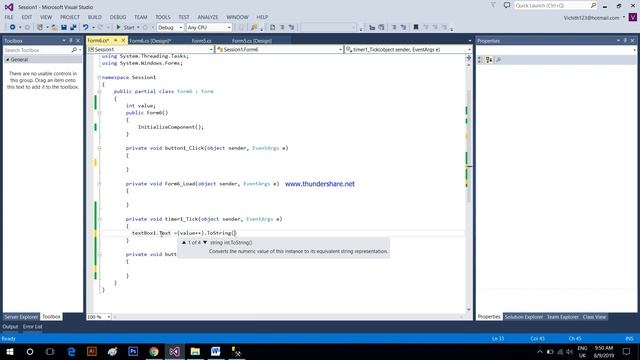Open the FILE menu

click(x=9, y=17)
